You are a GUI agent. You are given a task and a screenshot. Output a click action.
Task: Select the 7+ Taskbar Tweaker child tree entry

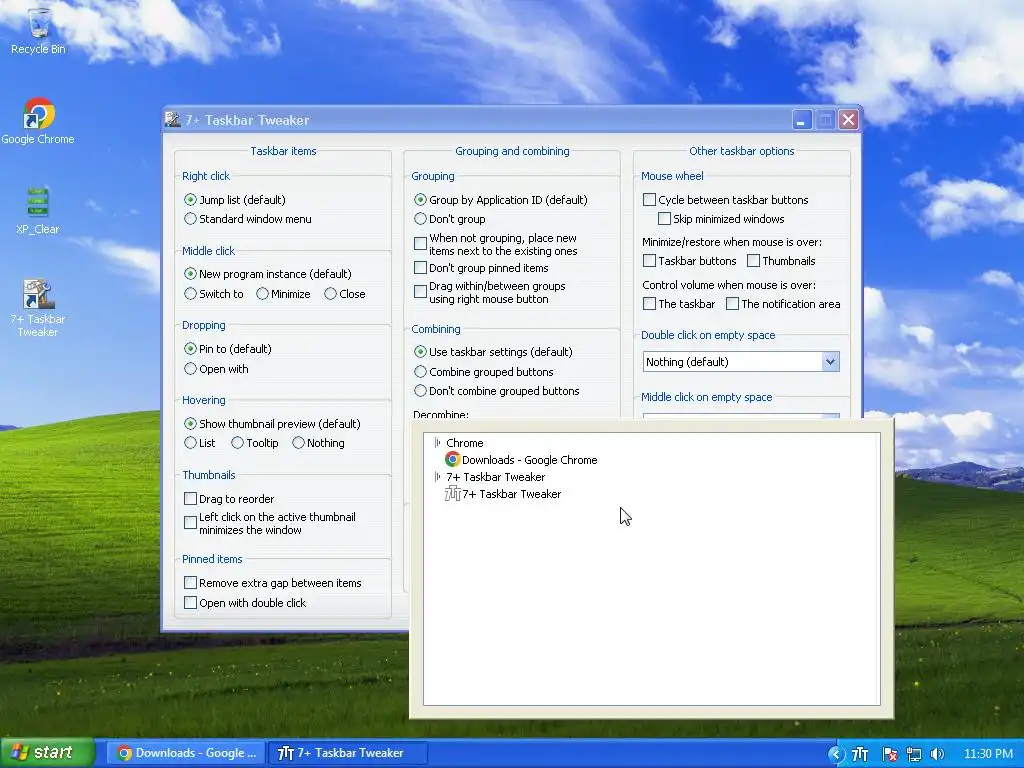coord(511,494)
